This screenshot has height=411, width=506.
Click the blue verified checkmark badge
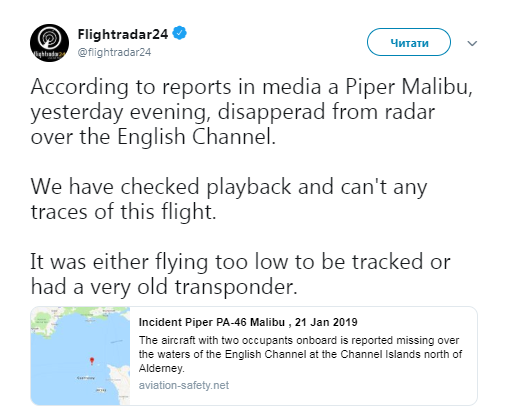tap(179, 33)
